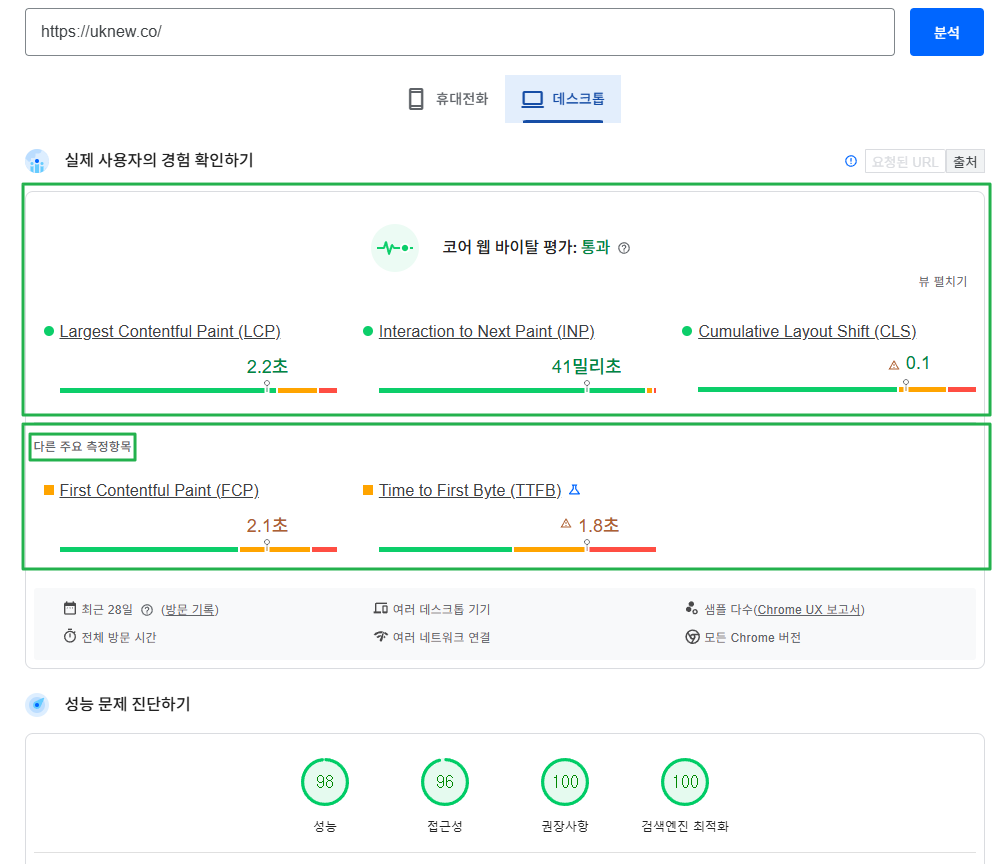The width and height of the screenshot is (998, 864).
Task: Click the URL input field containing uknew.co
Action: point(460,32)
